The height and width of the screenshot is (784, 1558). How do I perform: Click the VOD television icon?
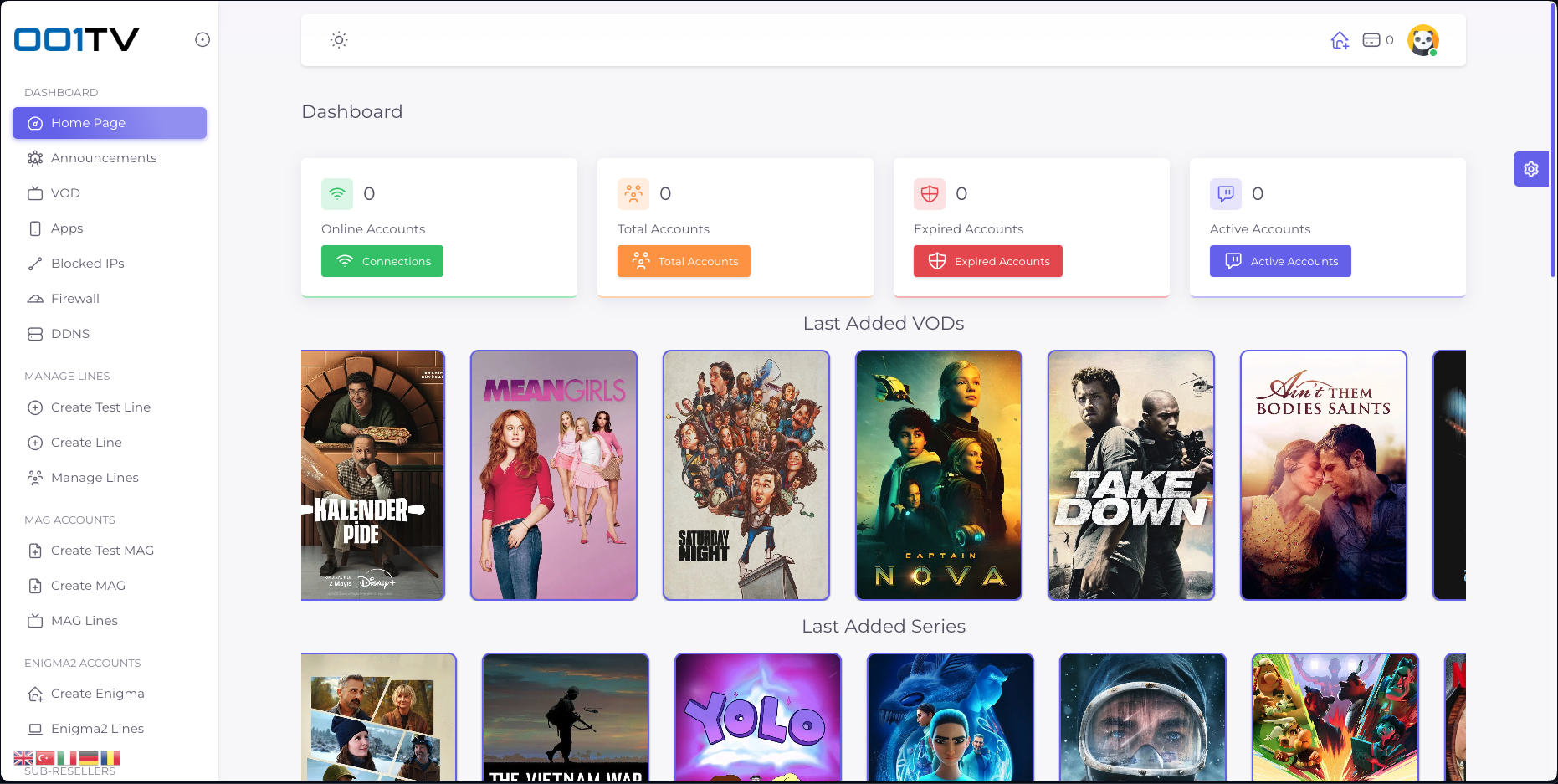coord(35,193)
